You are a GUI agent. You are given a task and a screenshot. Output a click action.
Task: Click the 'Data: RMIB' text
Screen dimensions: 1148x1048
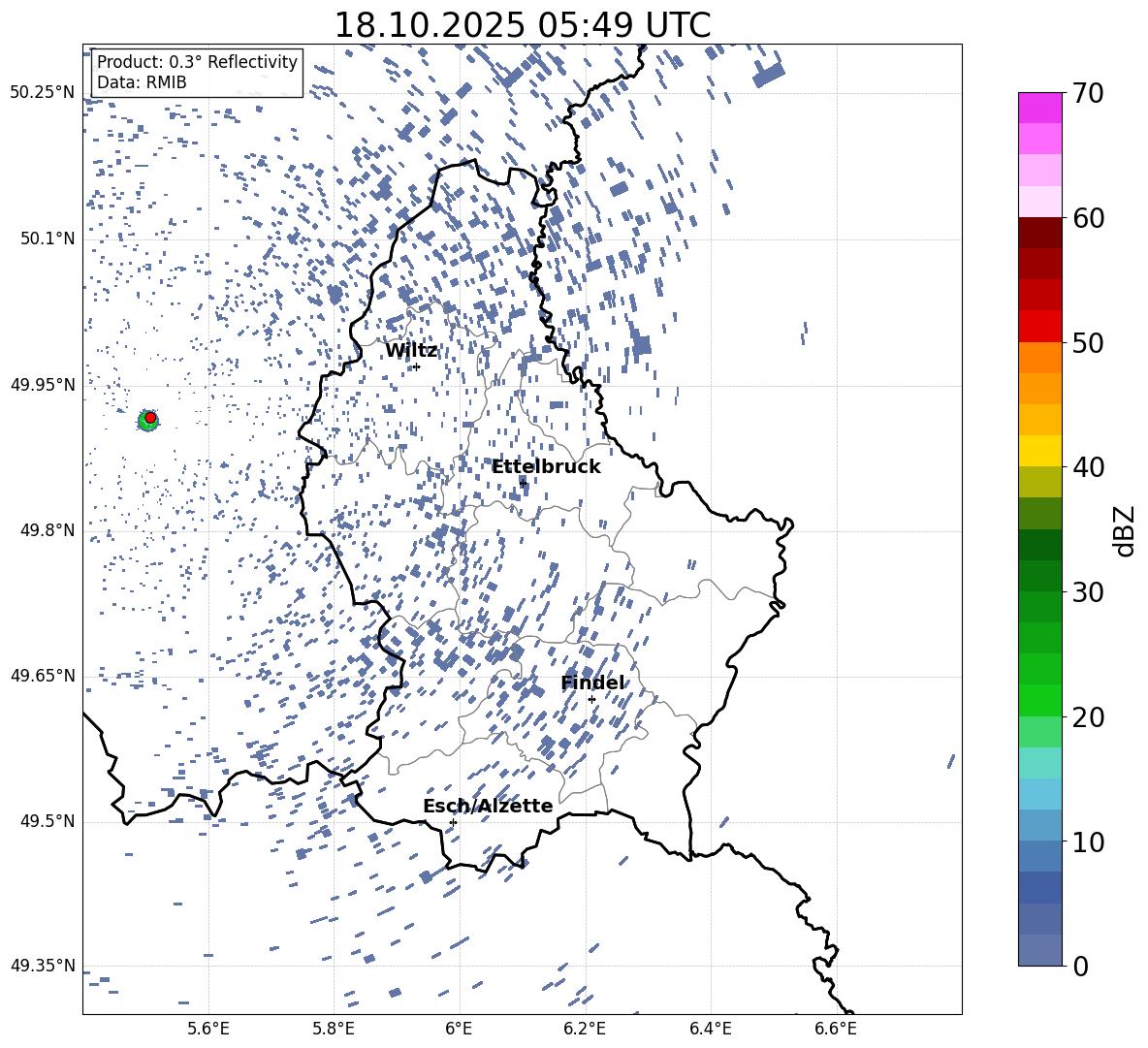(x=142, y=82)
